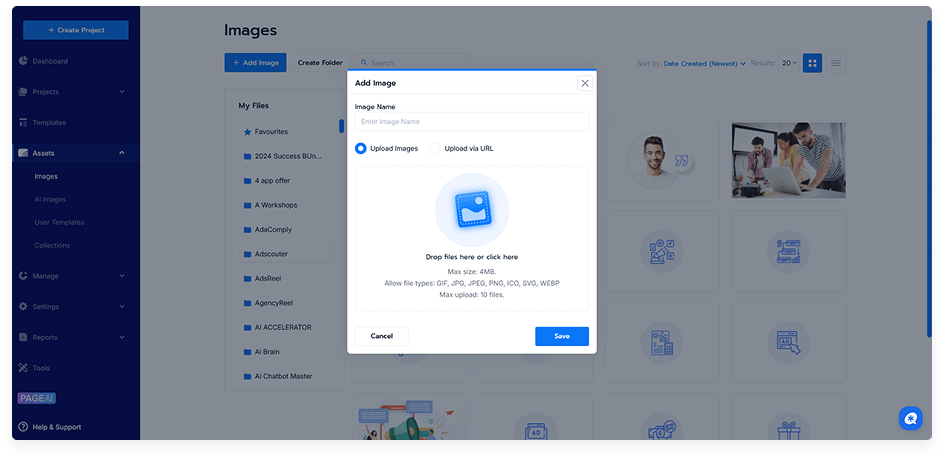The width and height of the screenshot is (944, 458).
Task: Go to Collections under Assets
Action: pyautogui.click(x=52, y=245)
